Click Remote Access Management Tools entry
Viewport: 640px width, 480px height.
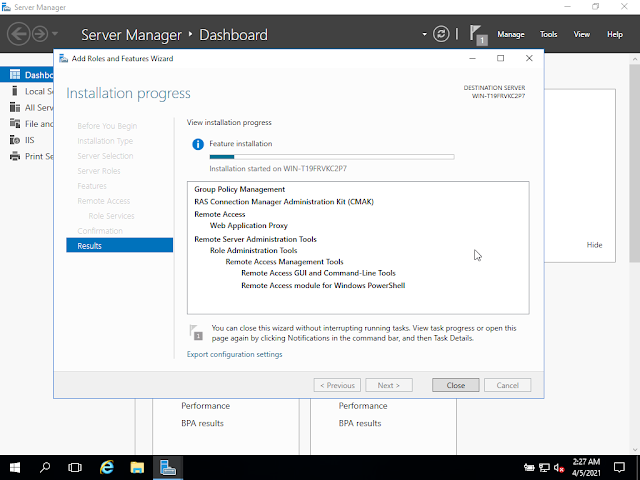point(284,262)
